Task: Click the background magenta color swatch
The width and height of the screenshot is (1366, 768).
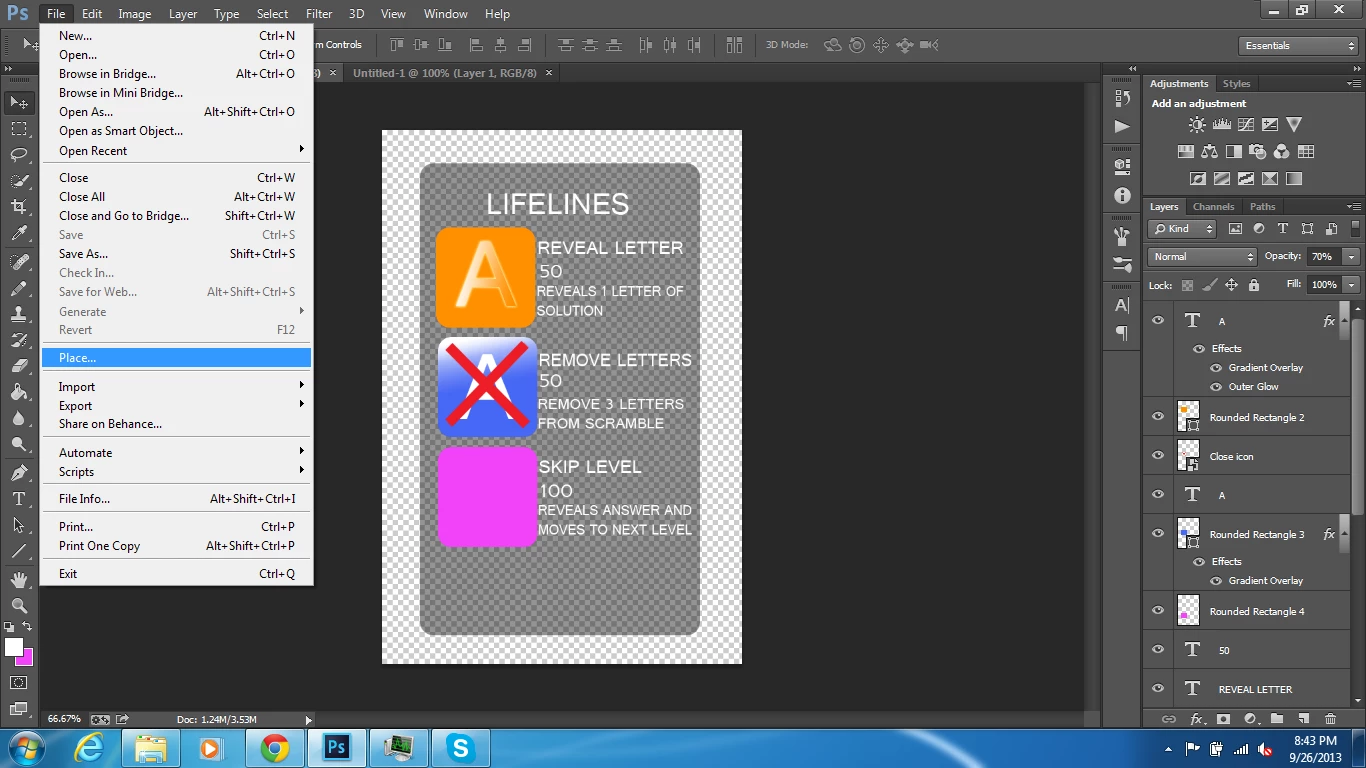Action: tap(26, 660)
